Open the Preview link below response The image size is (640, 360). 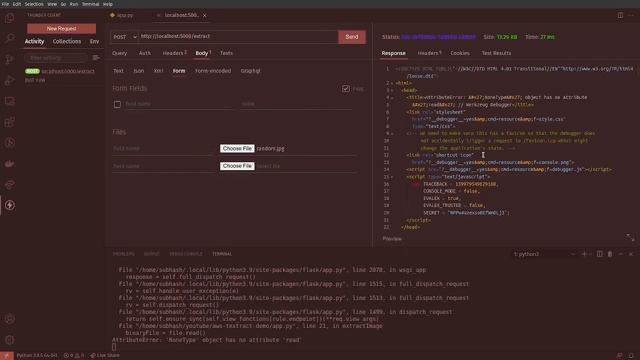coord(392,239)
